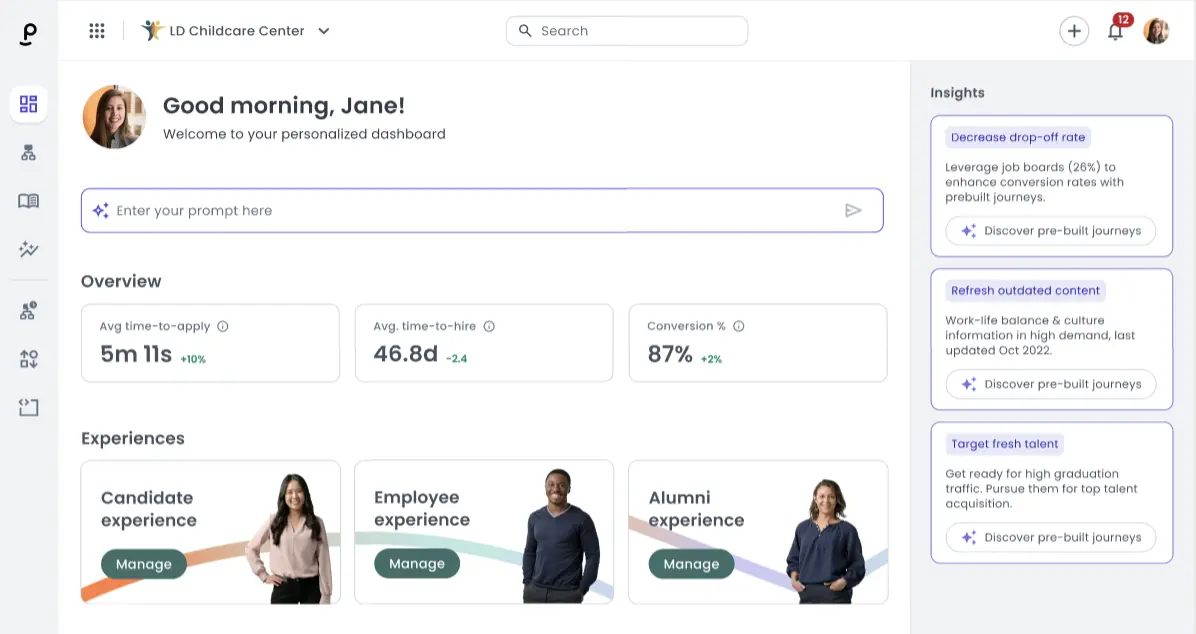Click Discover pre-built journeys under Decrease drop-off rate
Image resolution: width=1196 pixels, height=634 pixels.
click(x=1050, y=230)
